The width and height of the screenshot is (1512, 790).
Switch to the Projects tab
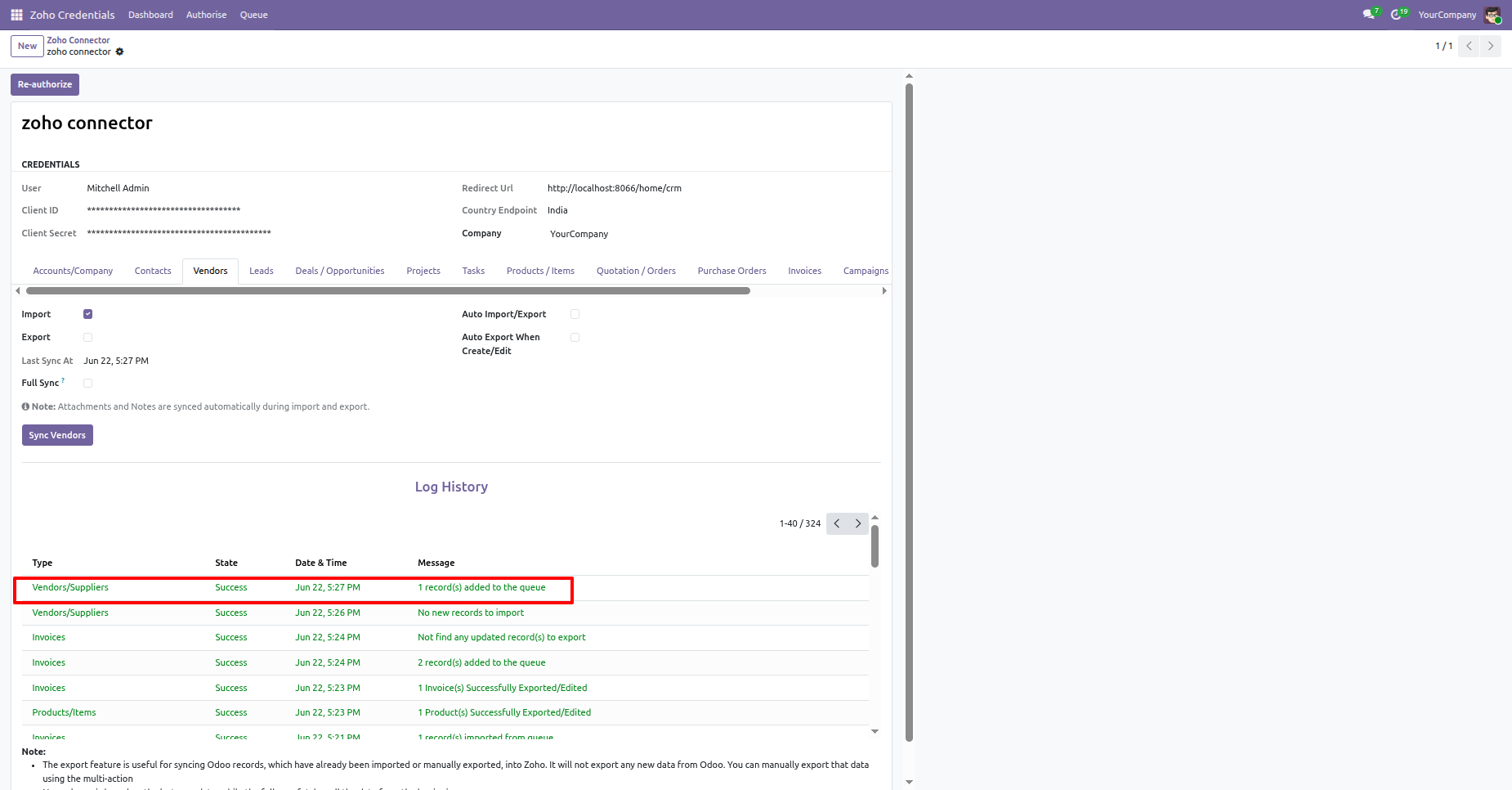(x=423, y=271)
